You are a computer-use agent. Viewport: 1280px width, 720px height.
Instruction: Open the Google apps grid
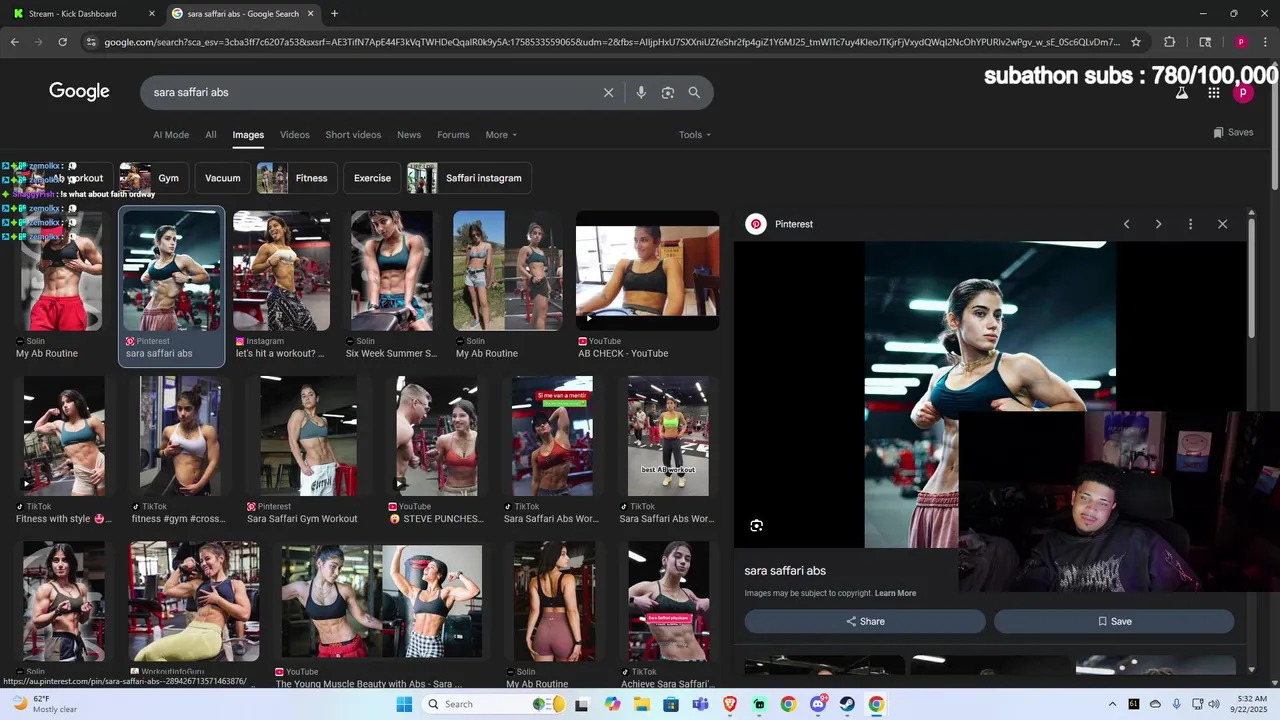point(1213,92)
